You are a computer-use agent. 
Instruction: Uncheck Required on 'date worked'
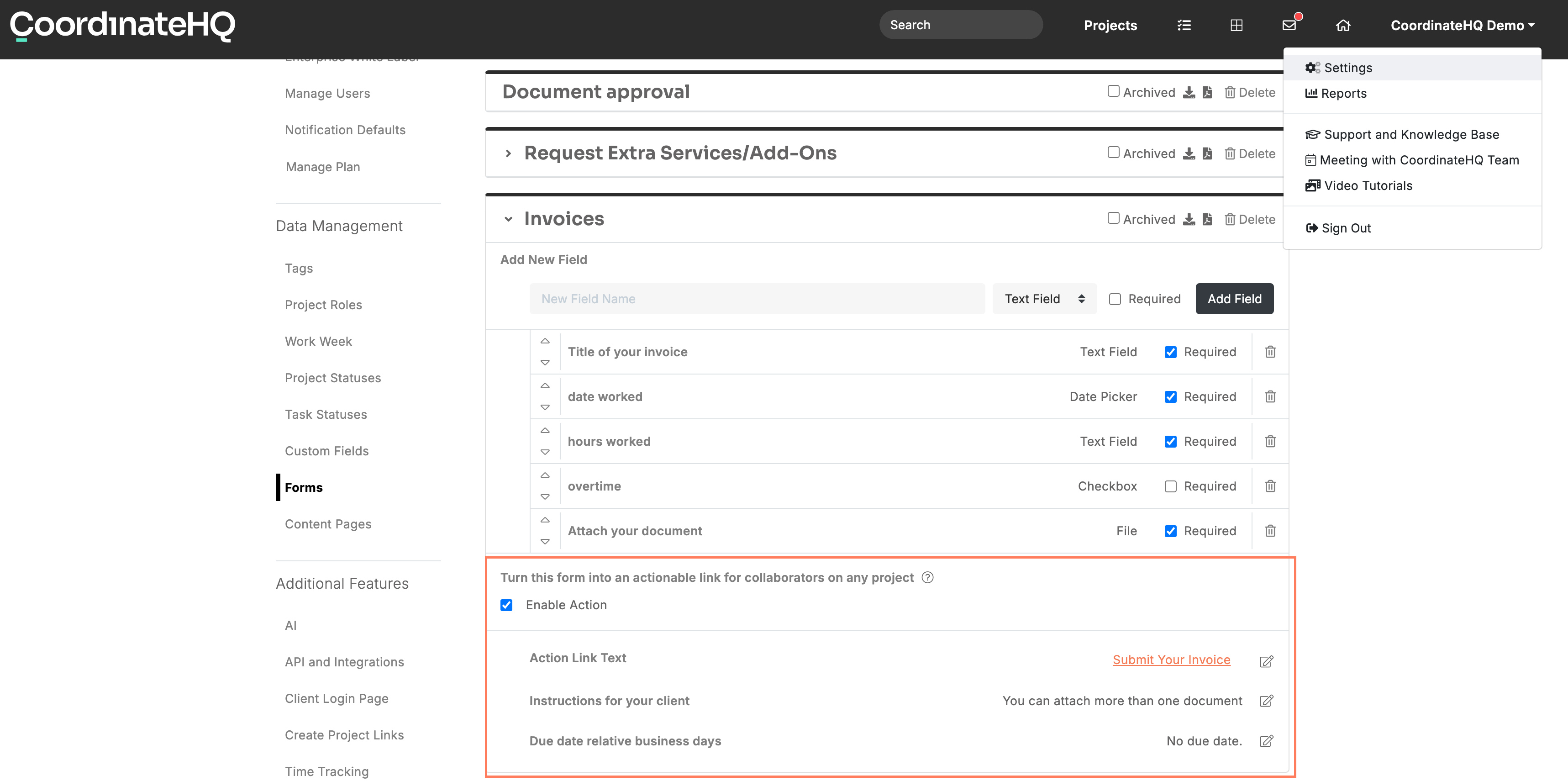click(x=1170, y=397)
